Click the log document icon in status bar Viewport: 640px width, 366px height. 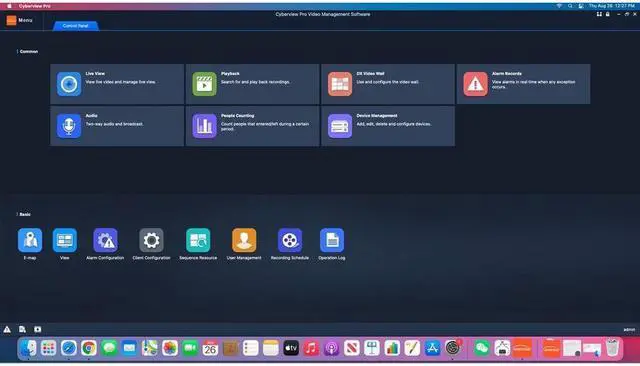22,329
